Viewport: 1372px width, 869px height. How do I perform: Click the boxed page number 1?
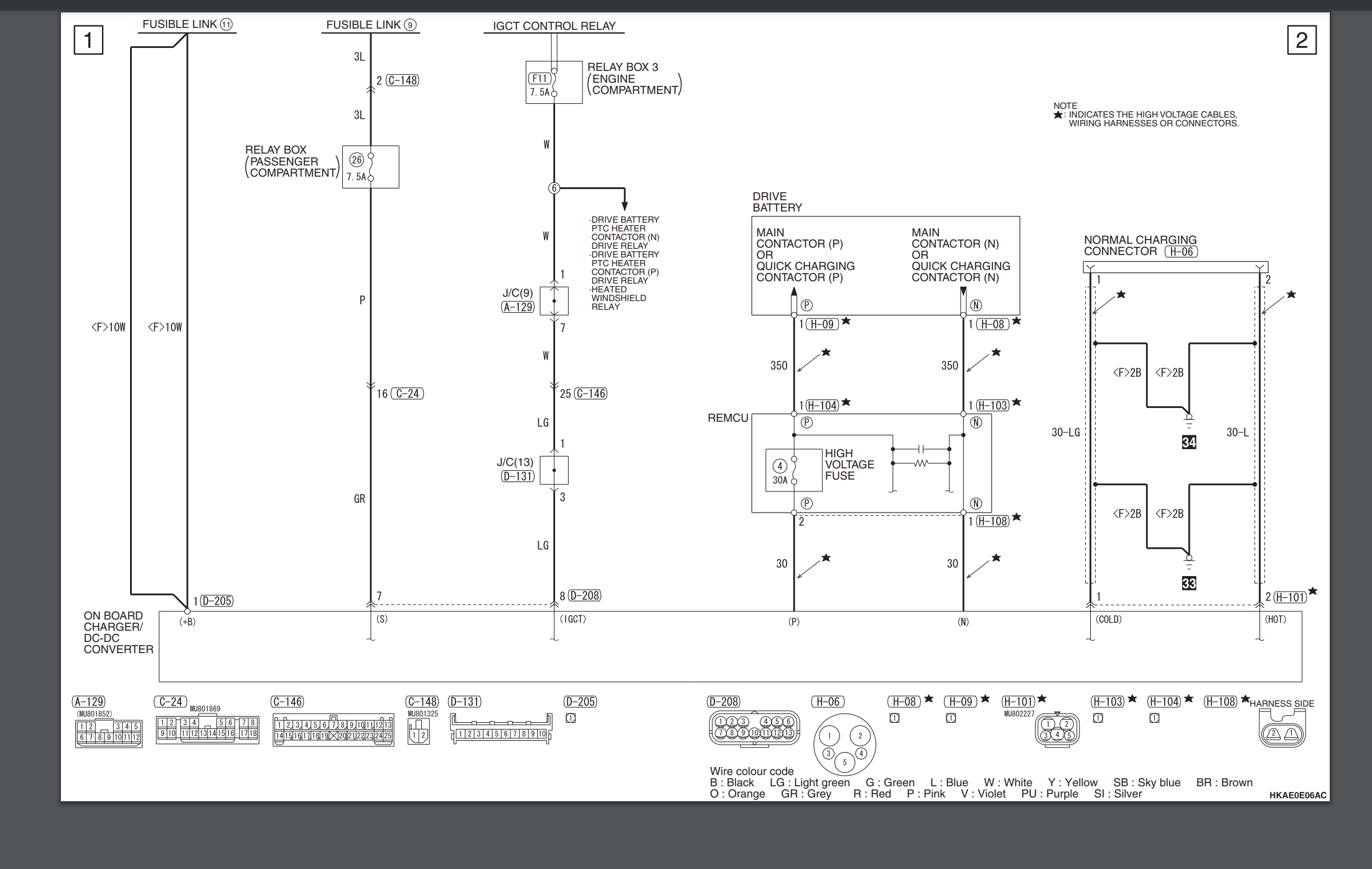click(x=88, y=40)
